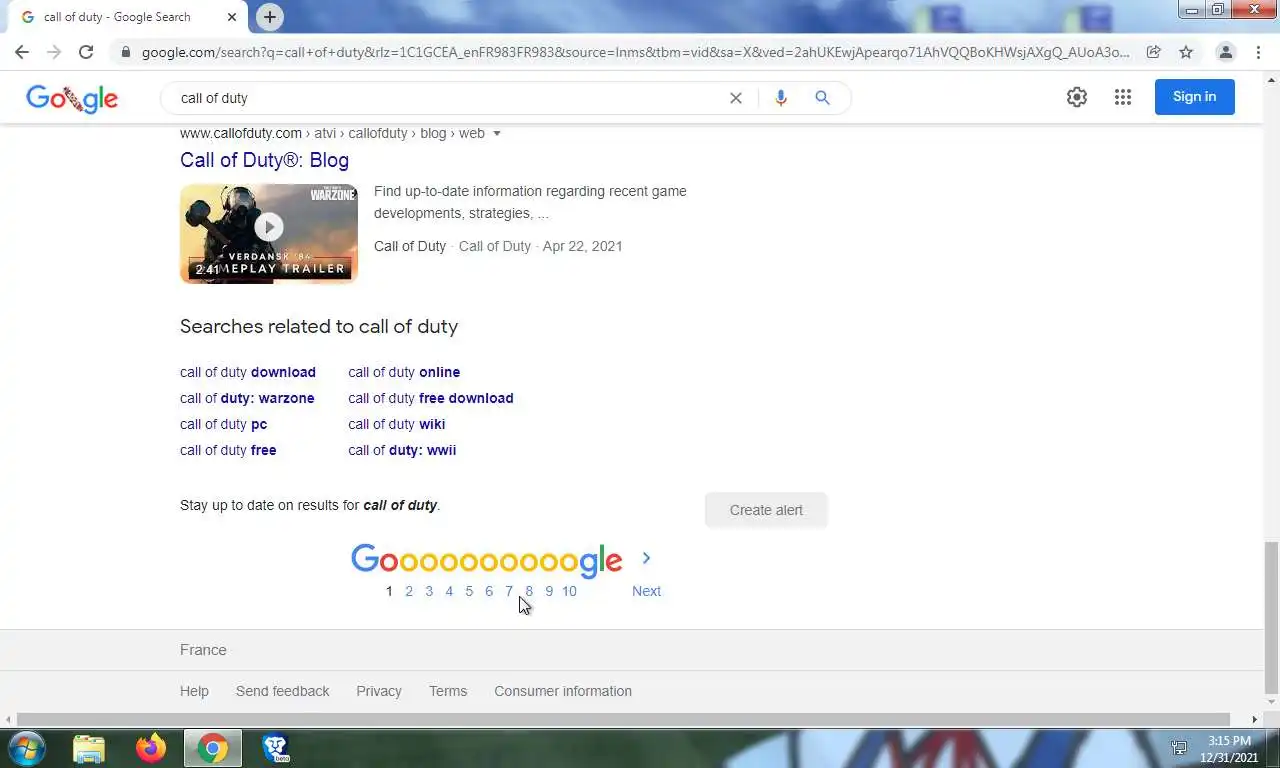Open Google quick settings gear
The height and width of the screenshot is (768, 1280).
(x=1077, y=97)
